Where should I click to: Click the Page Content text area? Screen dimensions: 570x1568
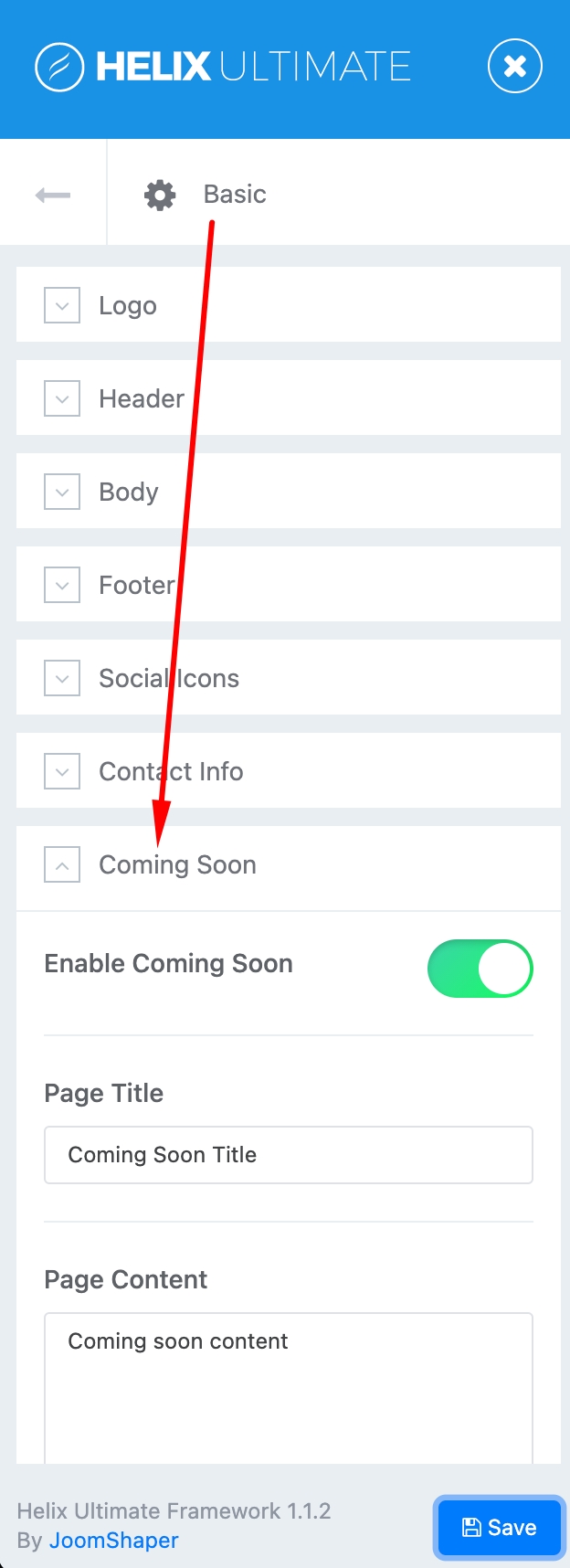[x=289, y=1387]
